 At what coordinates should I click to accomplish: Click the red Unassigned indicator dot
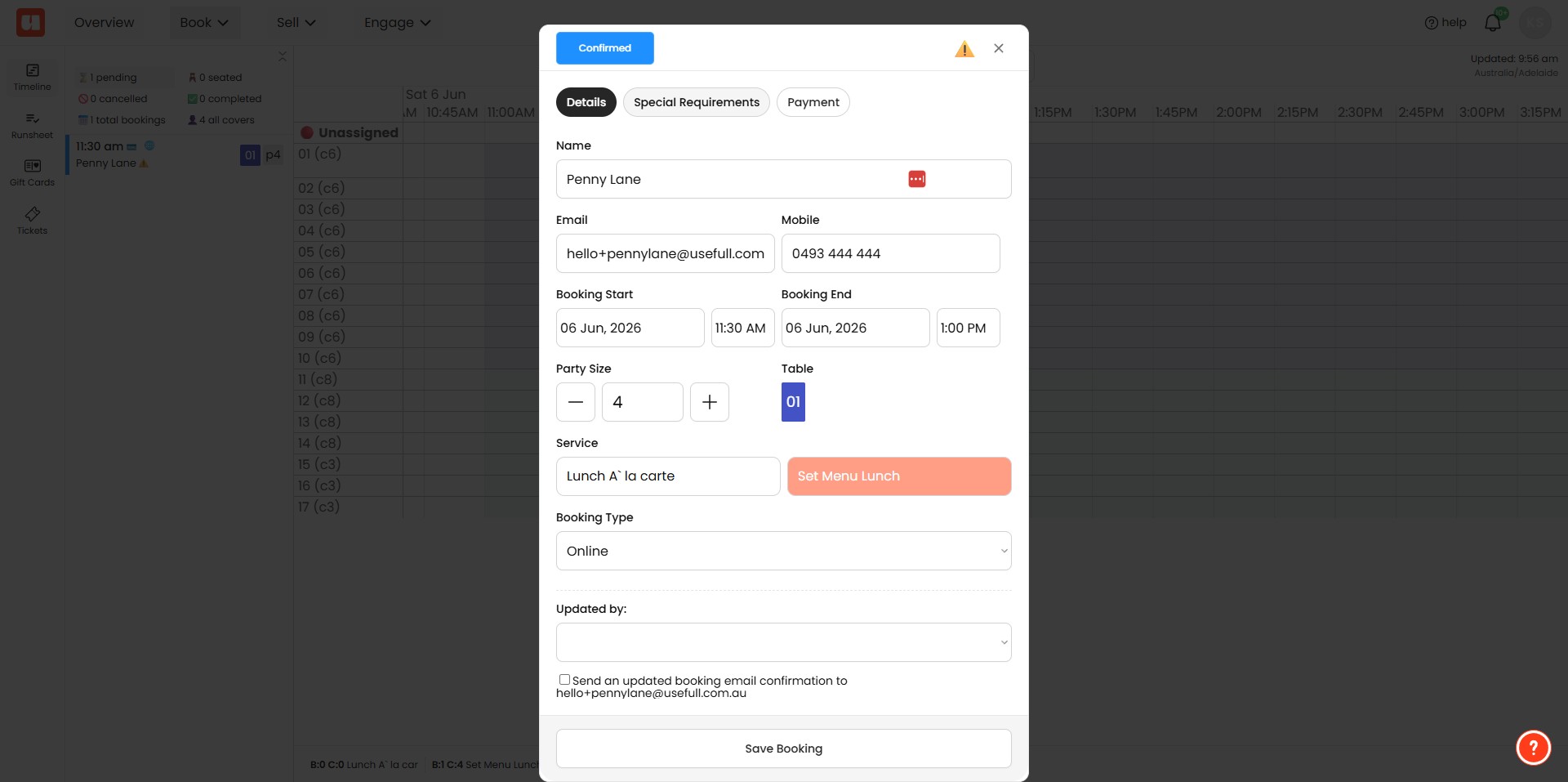click(307, 132)
